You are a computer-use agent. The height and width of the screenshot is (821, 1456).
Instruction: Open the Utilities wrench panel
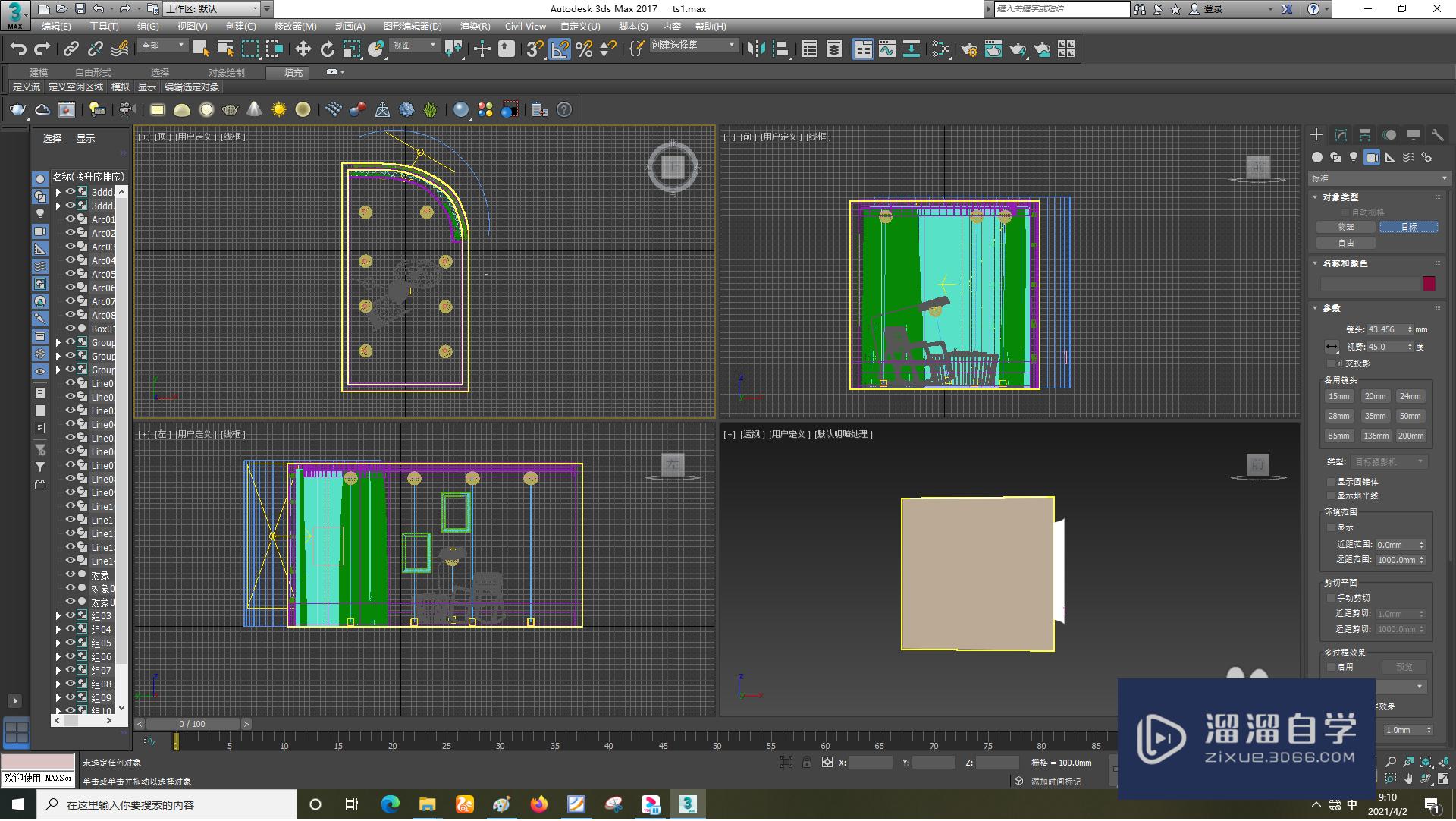coord(1437,135)
